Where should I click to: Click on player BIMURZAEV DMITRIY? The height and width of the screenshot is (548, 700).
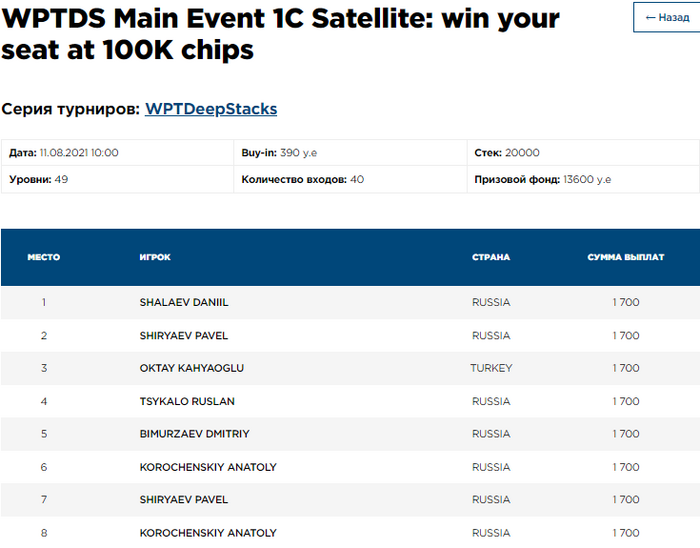(x=194, y=434)
